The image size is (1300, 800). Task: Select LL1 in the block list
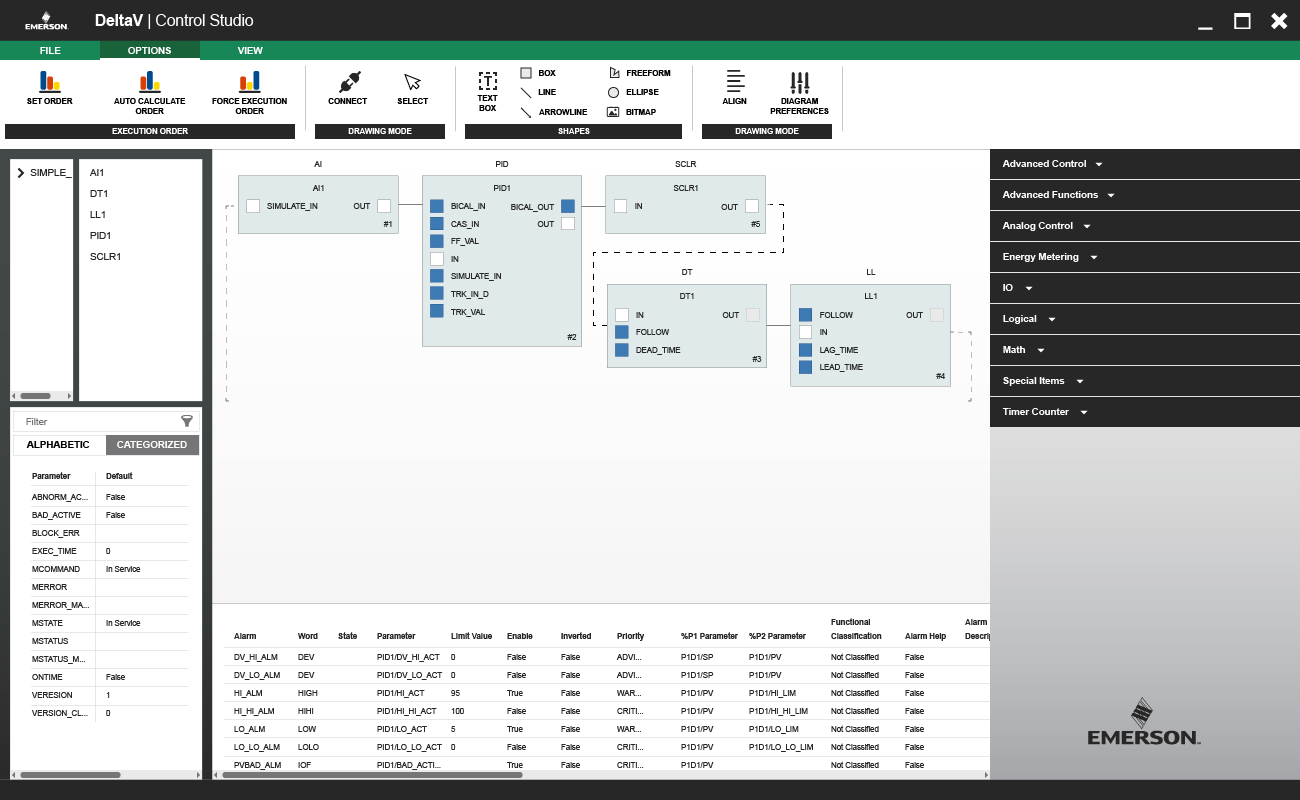(x=98, y=215)
